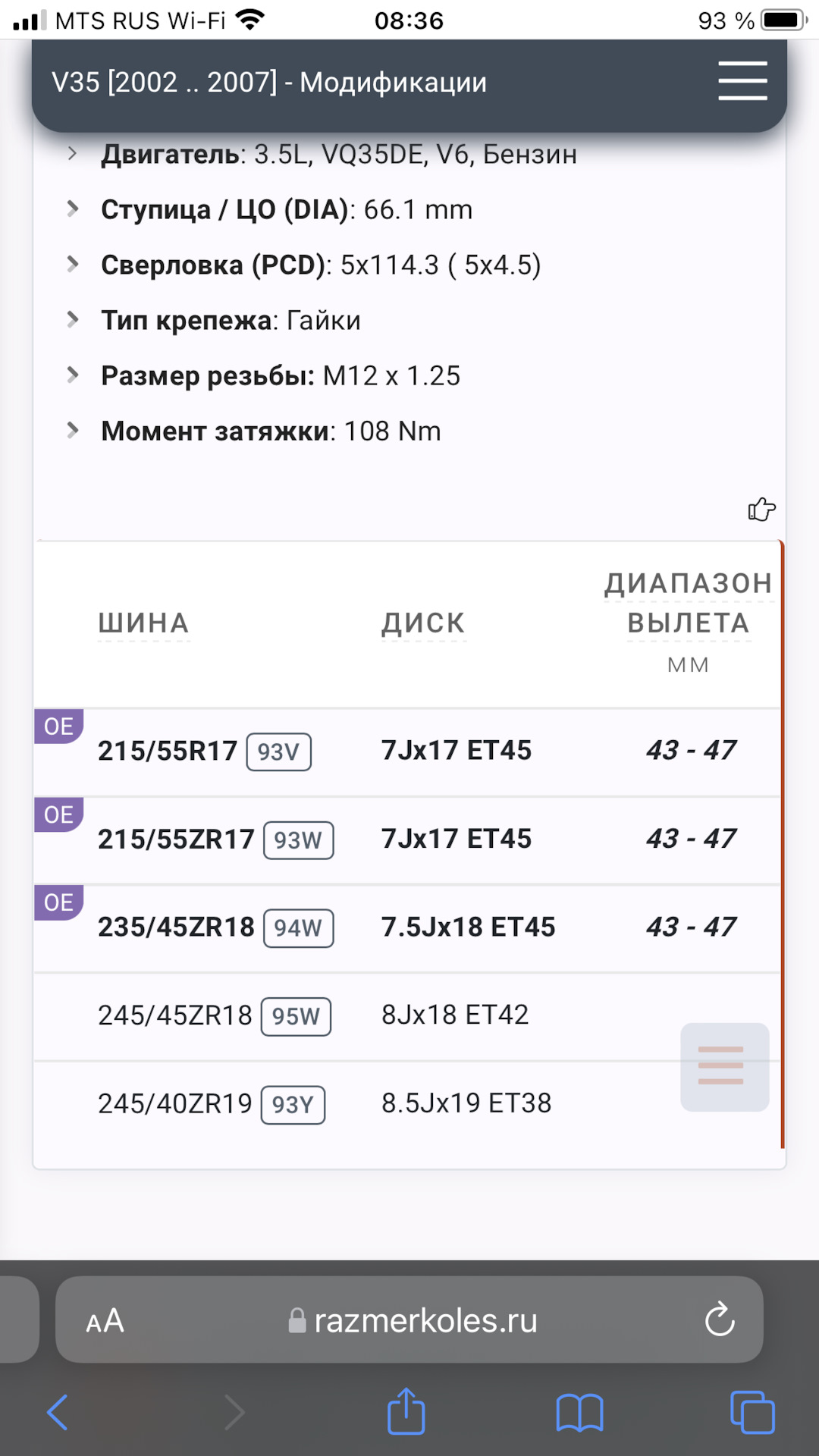Tap the ШИНА column header
The height and width of the screenshot is (1456, 819).
click(x=143, y=623)
